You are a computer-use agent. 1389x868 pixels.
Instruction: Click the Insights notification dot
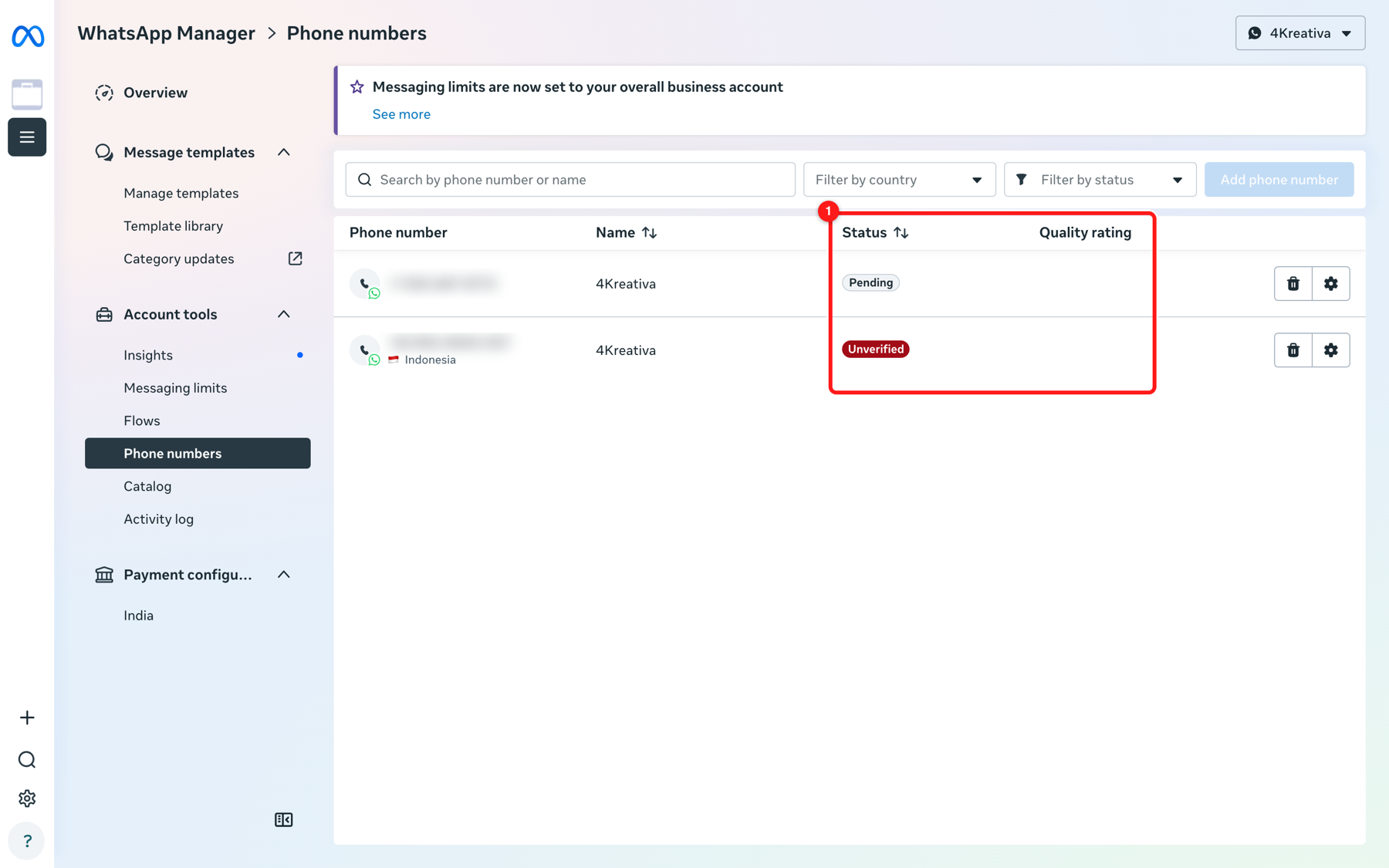click(300, 355)
